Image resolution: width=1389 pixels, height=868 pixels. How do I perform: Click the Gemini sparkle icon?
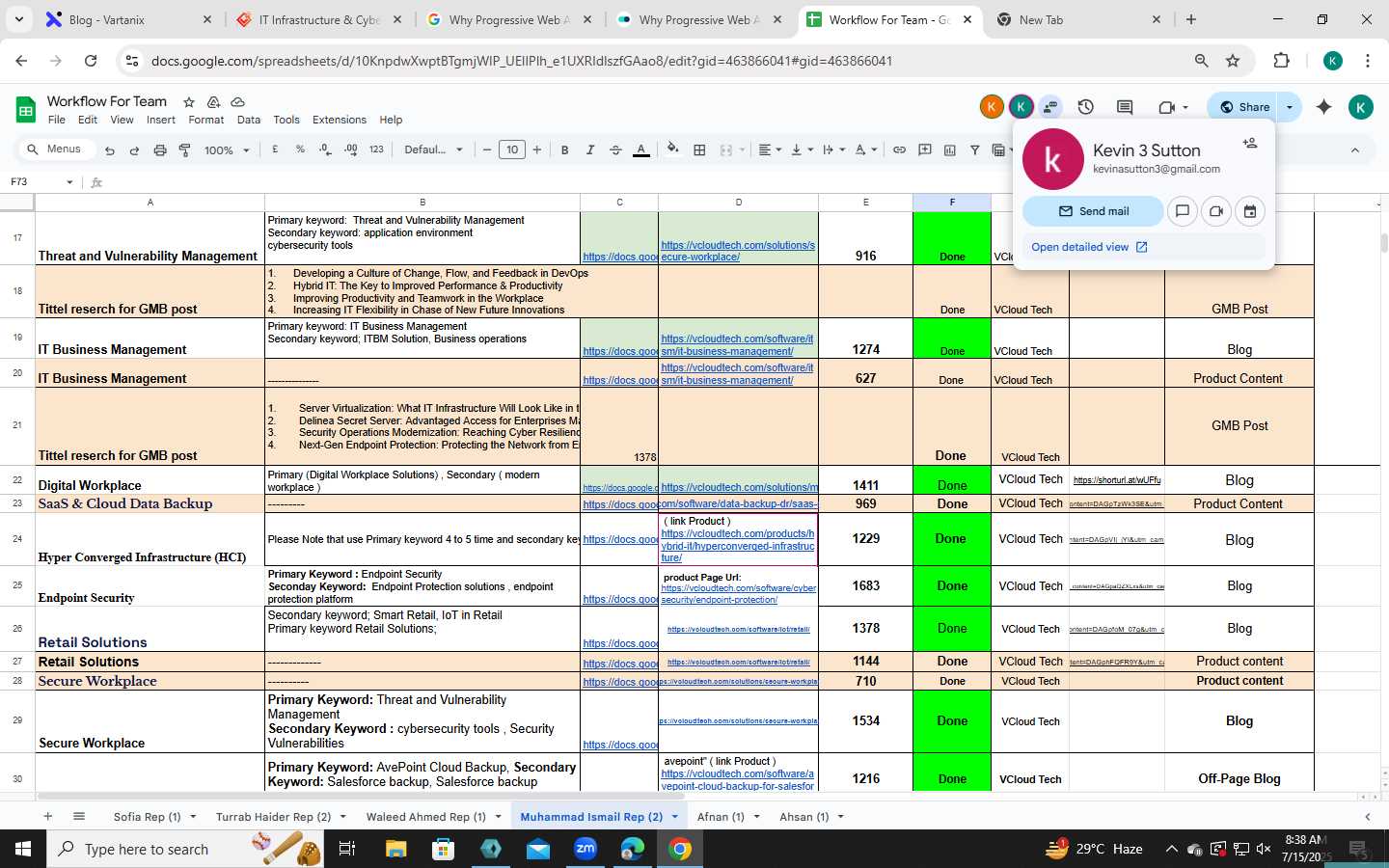point(1323,107)
